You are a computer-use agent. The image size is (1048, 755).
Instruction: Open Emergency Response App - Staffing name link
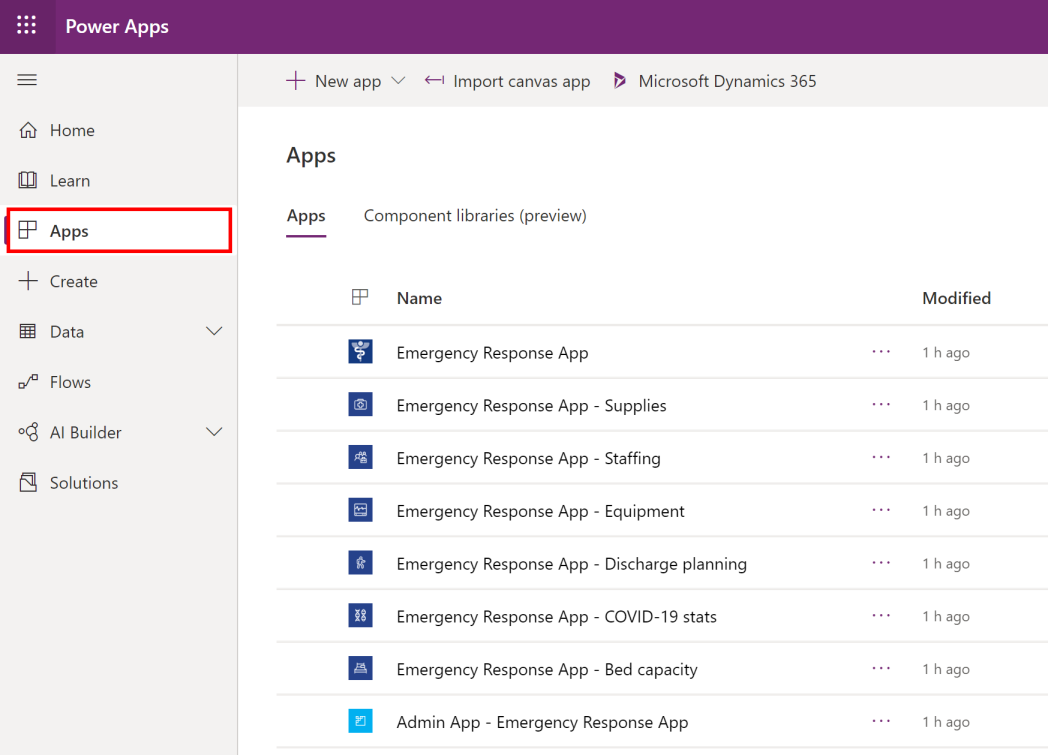[x=528, y=458]
